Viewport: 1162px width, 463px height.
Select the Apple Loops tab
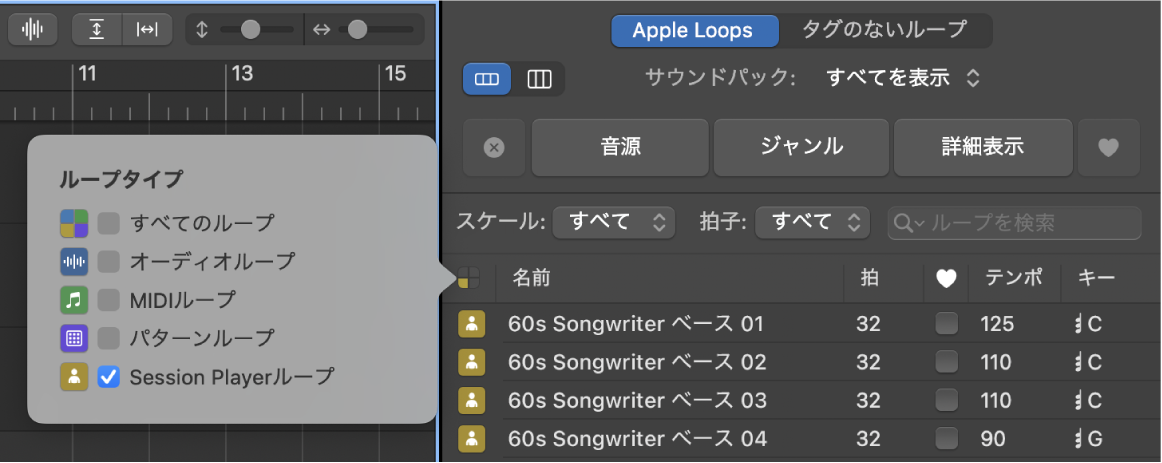pyautogui.click(x=694, y=30)
